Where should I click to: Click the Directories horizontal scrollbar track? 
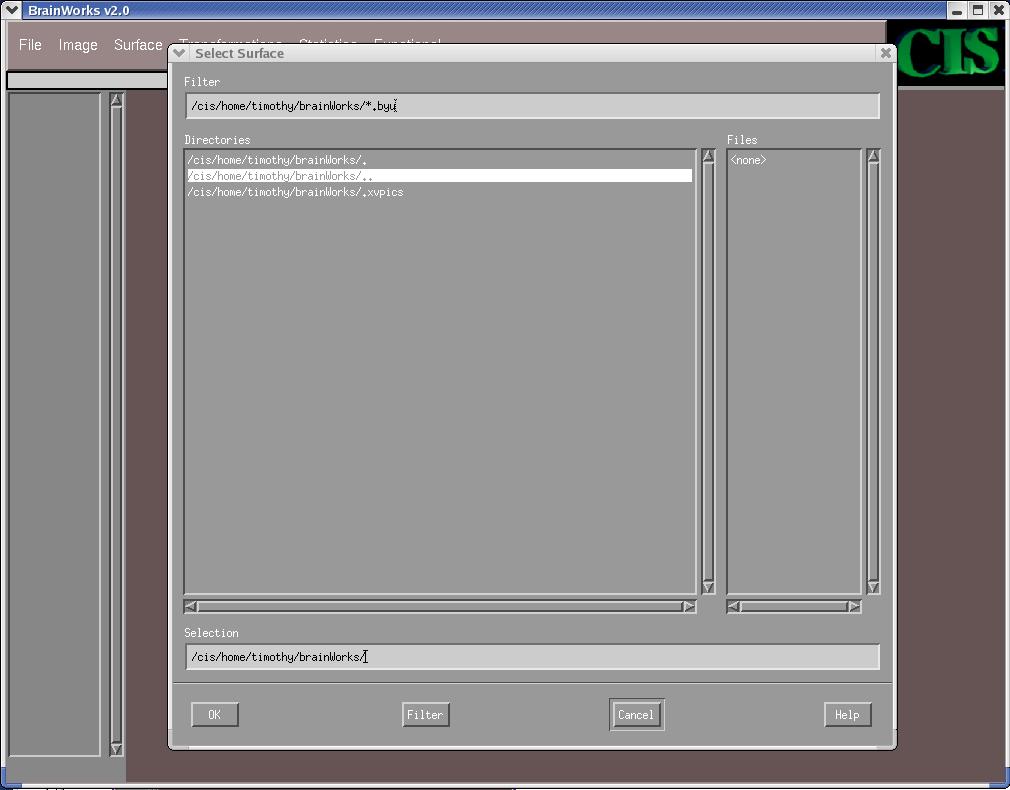(440, 606)
